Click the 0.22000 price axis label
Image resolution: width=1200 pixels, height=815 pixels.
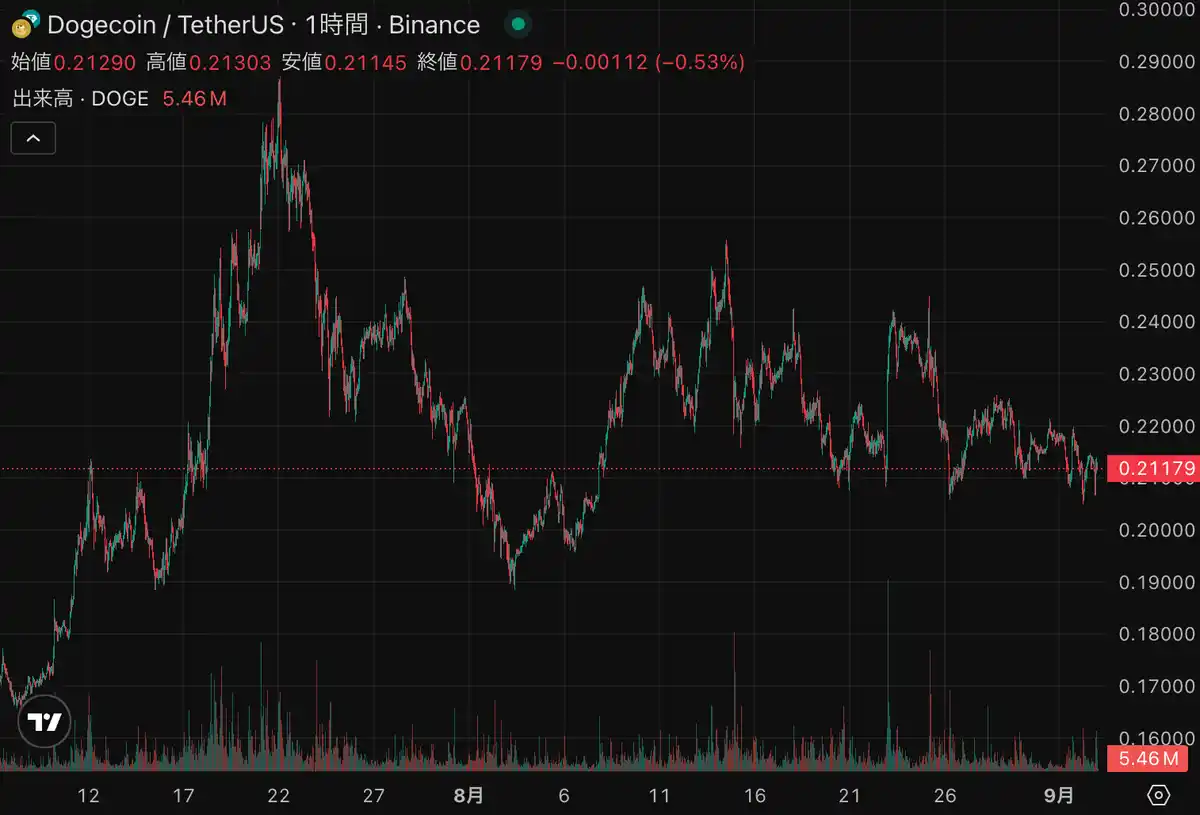[1157, 426]
